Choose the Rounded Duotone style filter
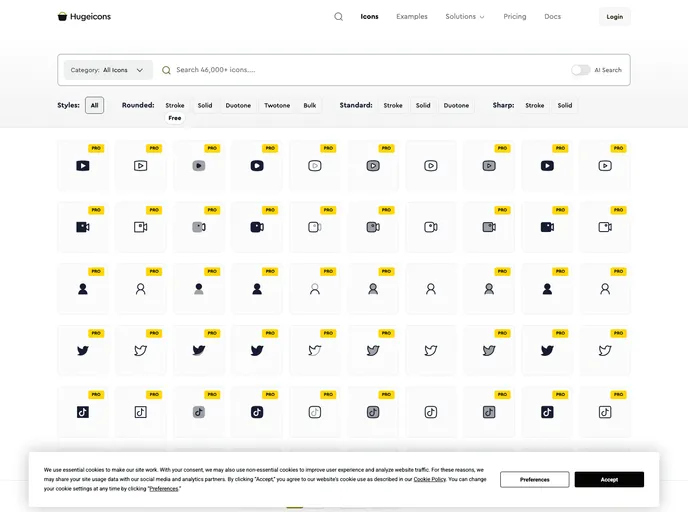The height and width of the screenshot is (512, 688). (x=238, y=105)
